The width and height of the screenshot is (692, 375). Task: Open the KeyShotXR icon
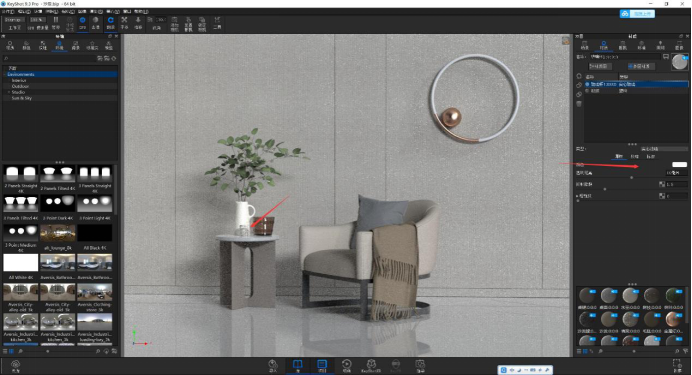click(x=371, y=366)
